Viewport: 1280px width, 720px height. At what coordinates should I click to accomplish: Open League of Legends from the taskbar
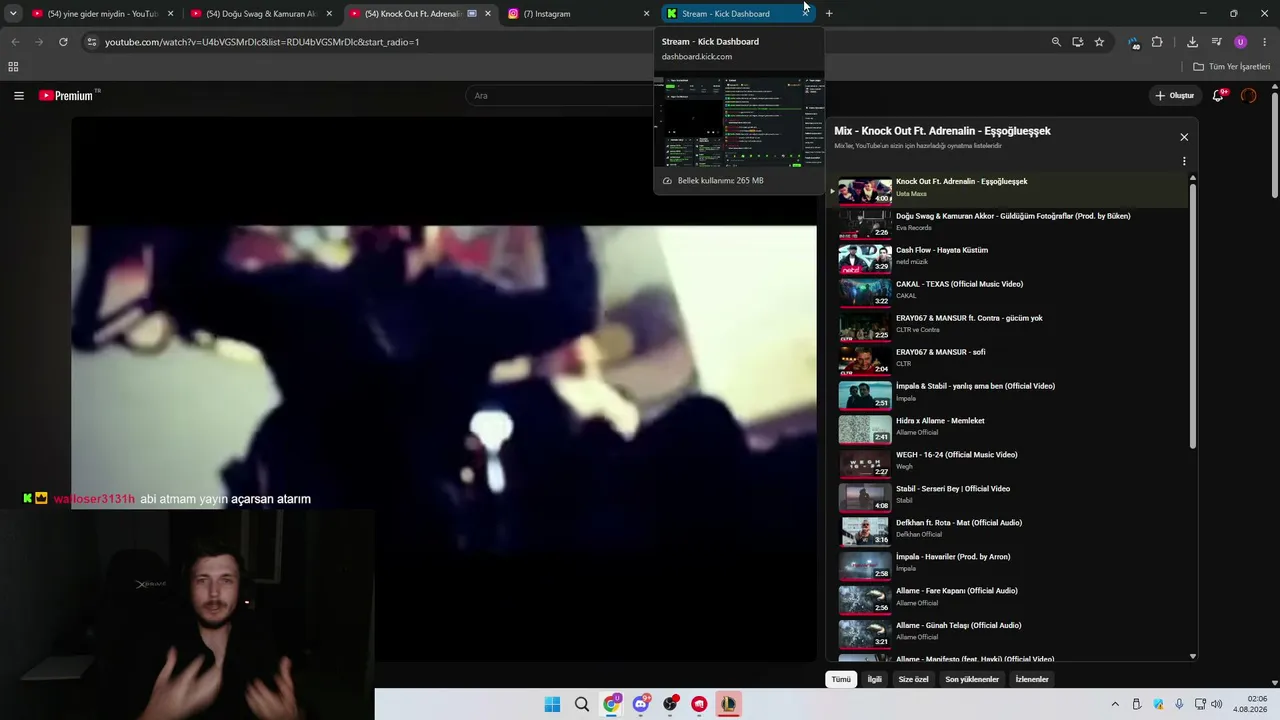pos(728,704)
